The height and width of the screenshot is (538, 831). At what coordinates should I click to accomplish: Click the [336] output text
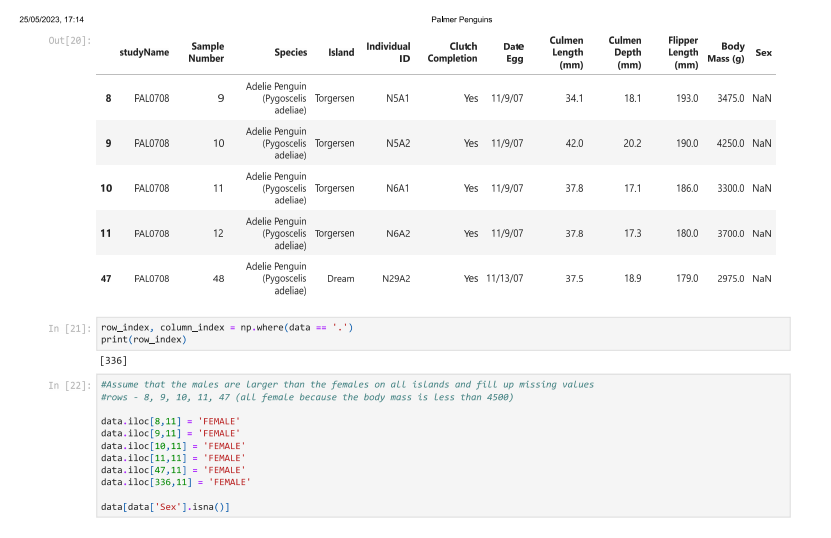[x=113, y=359]
